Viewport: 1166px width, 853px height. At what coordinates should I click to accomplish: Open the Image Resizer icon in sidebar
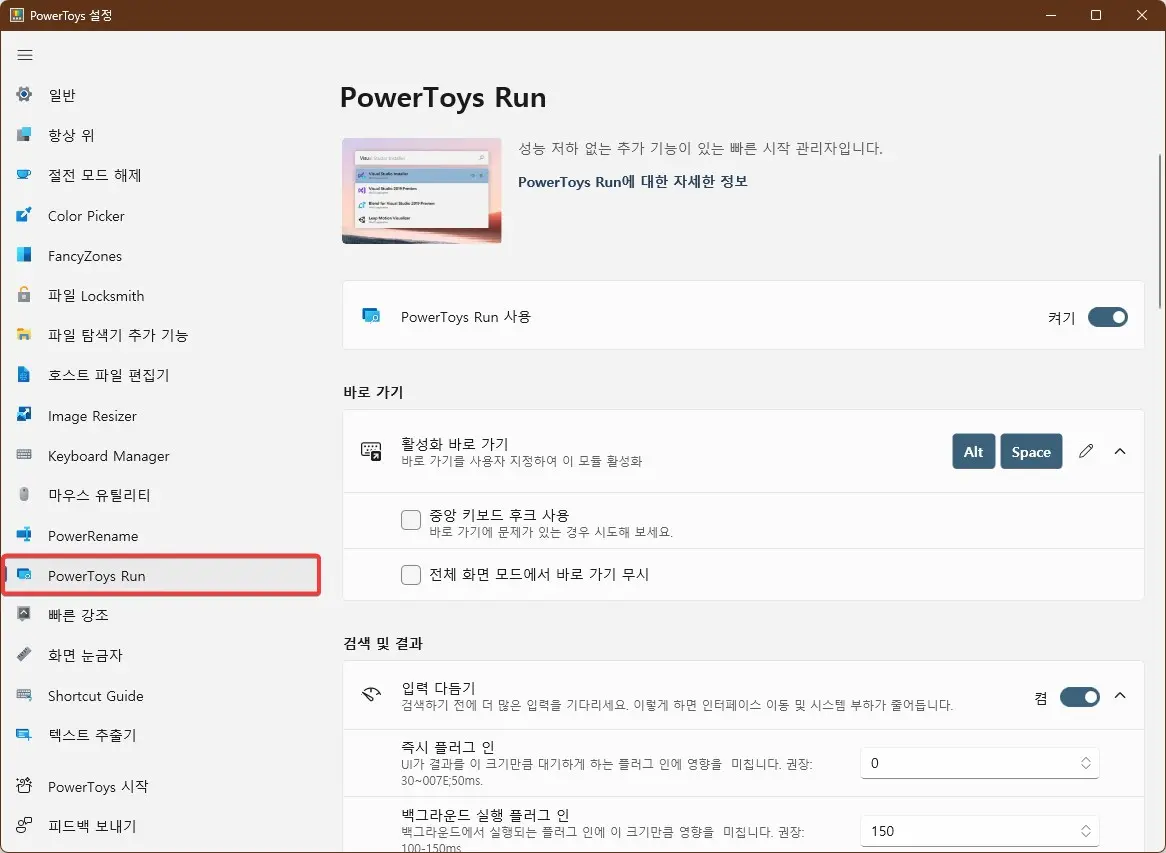pyautogui.click(x=24, y=415)
